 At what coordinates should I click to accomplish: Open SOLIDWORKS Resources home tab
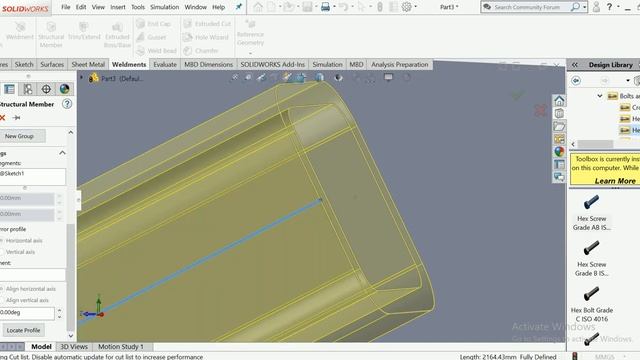tap(559, 100)
